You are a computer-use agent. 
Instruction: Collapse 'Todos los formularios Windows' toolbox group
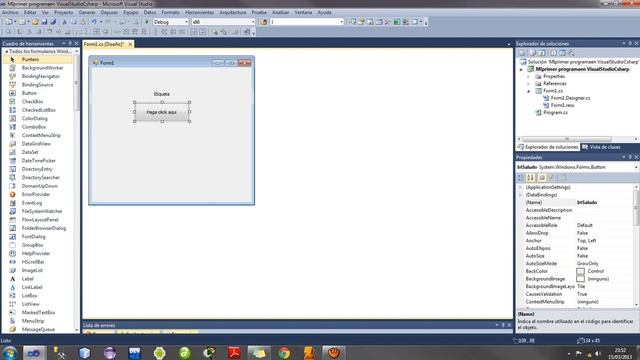pyautogui.click(x=6, y=51)
